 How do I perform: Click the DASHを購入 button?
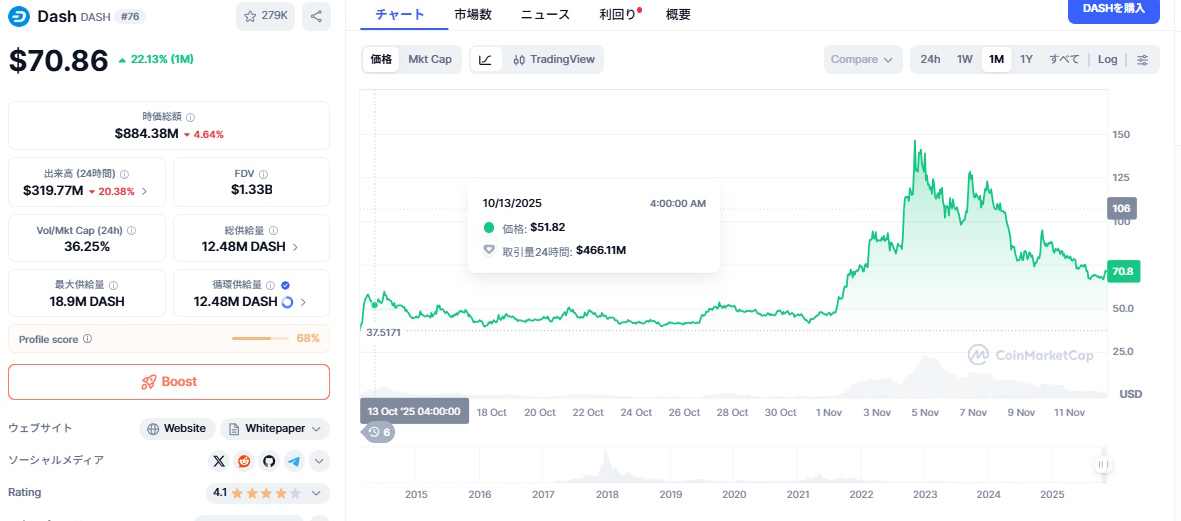1113,9
